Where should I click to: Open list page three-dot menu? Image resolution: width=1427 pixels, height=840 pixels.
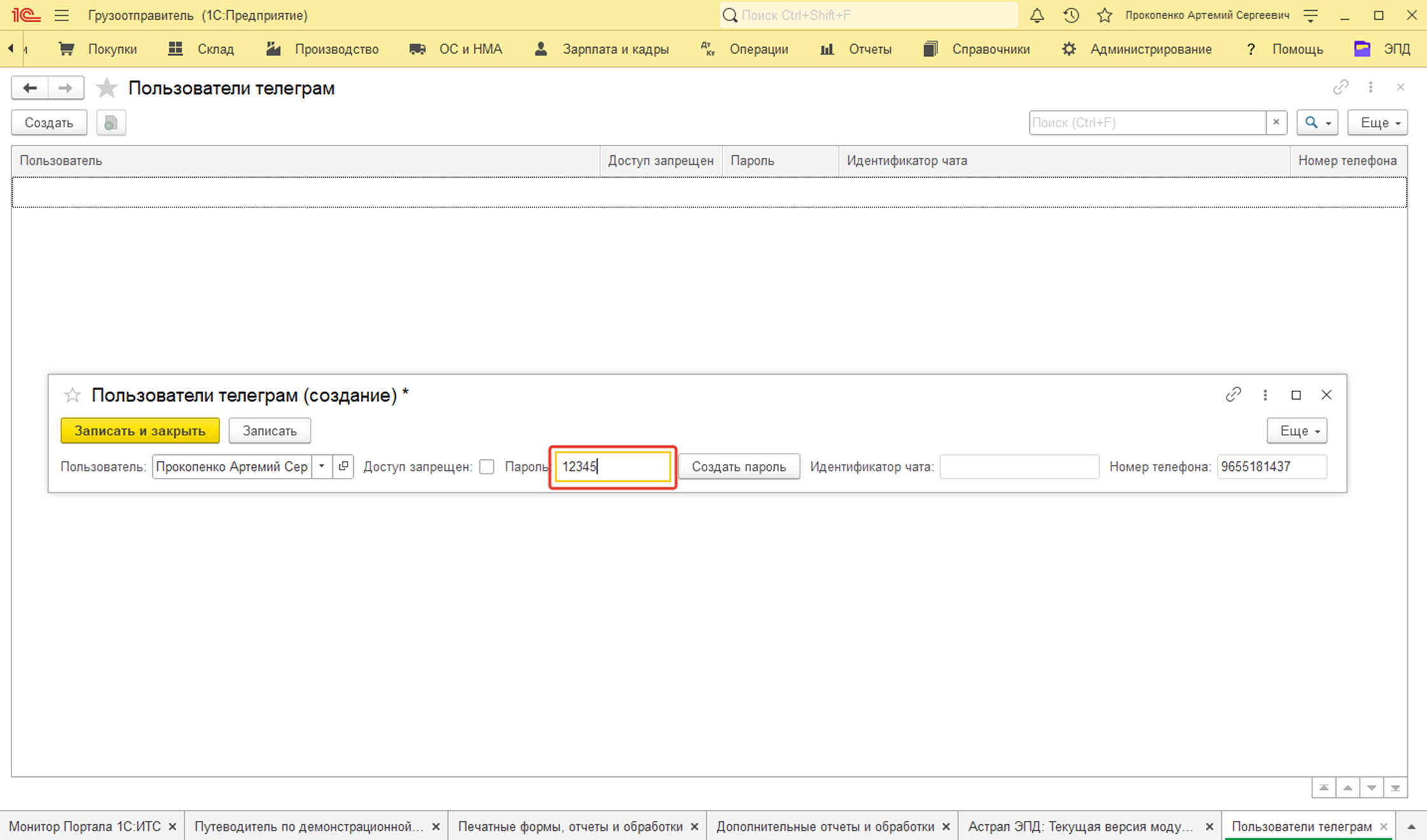coord(1370,87)
